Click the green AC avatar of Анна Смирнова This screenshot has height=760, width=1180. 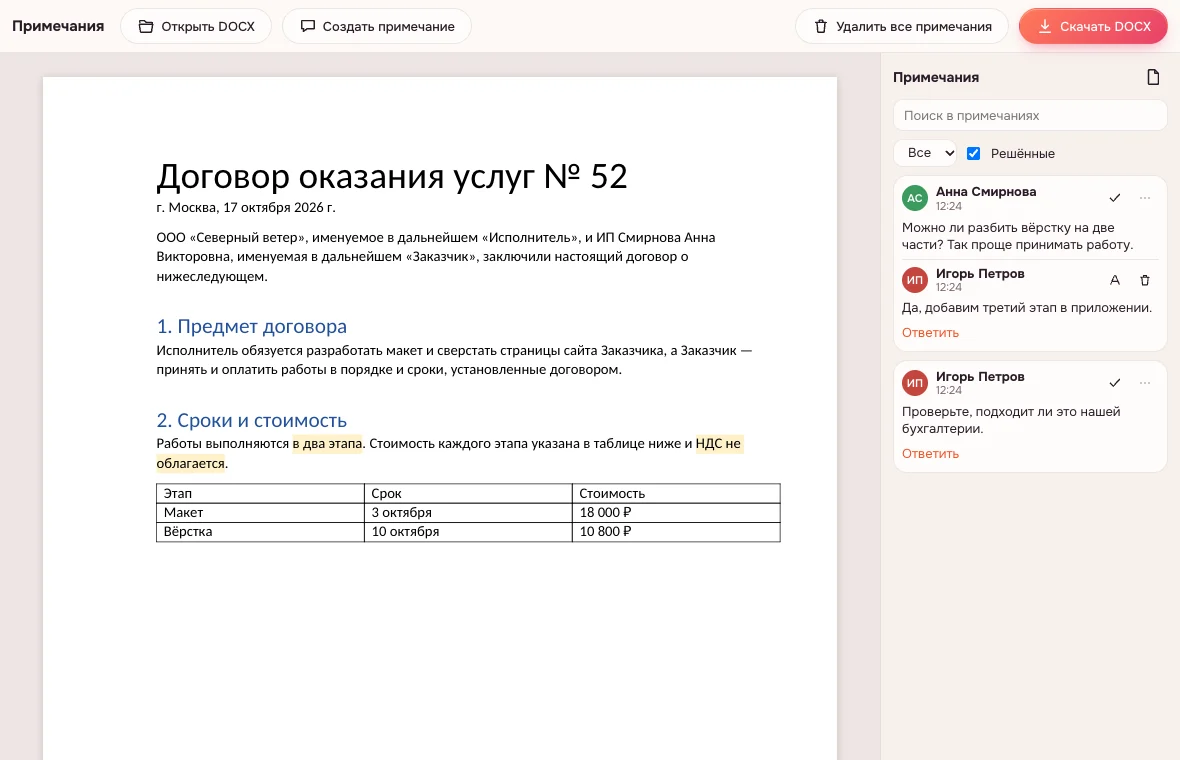point(914,198)
